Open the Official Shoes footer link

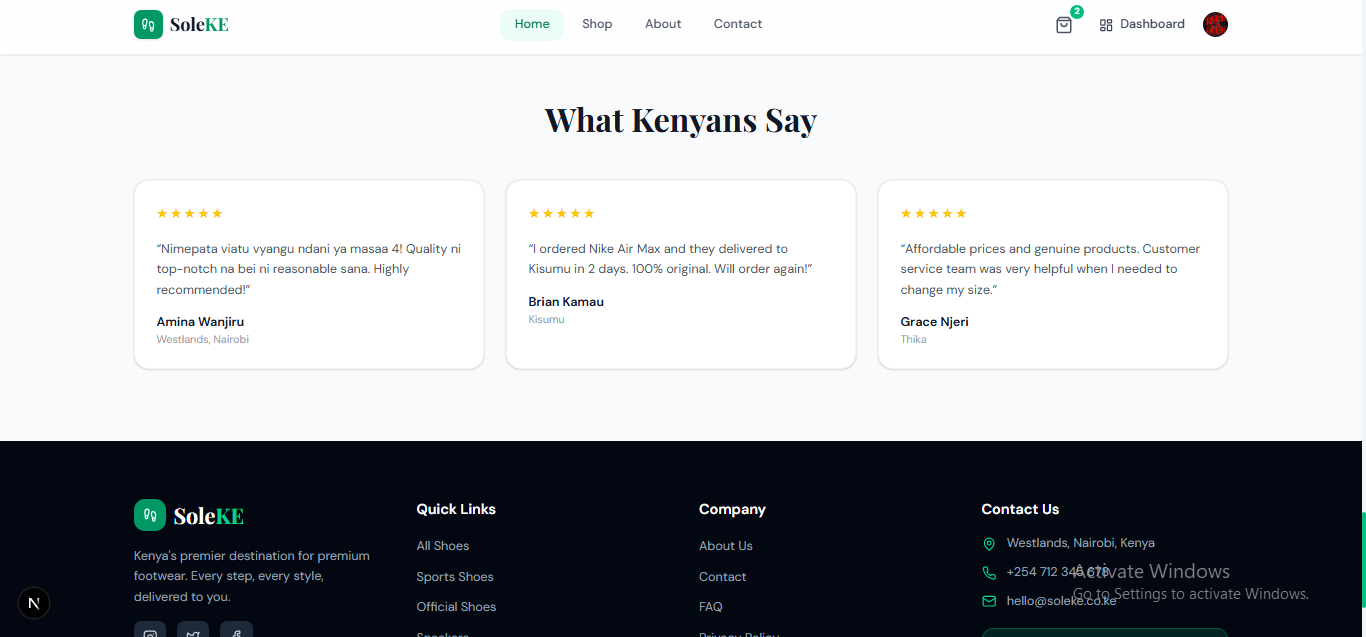tap(456, 607)
